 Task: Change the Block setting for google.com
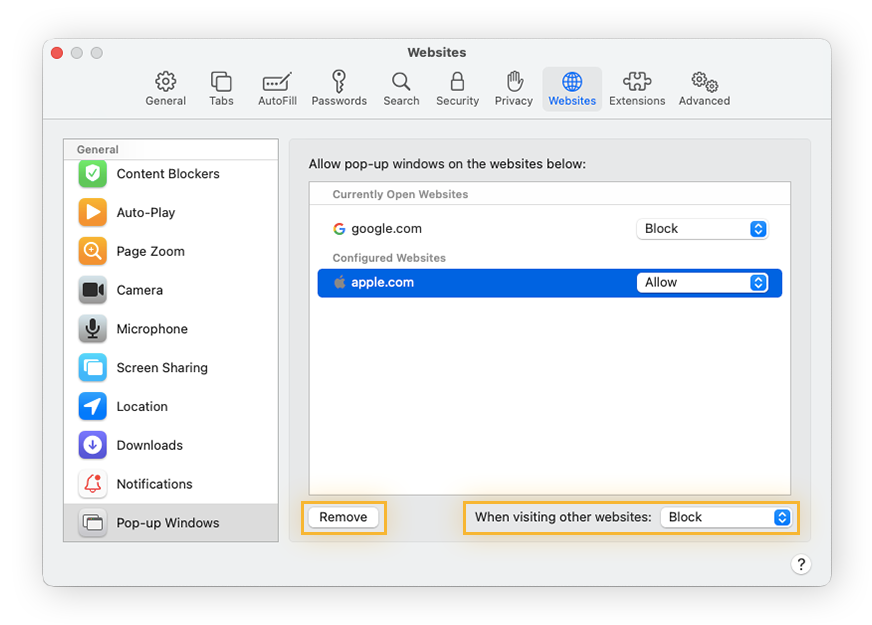pos(702,228)
